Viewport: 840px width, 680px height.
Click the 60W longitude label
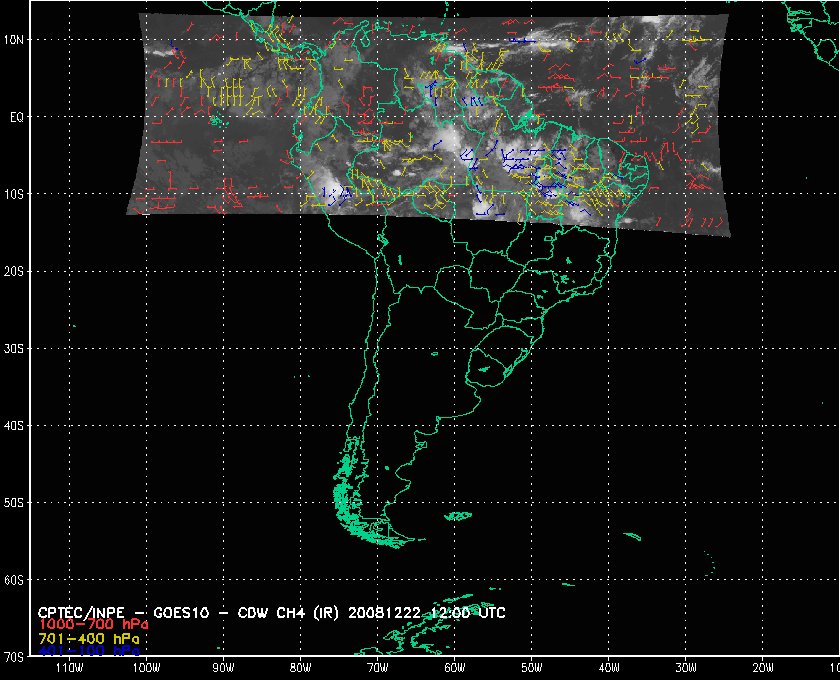455,668
